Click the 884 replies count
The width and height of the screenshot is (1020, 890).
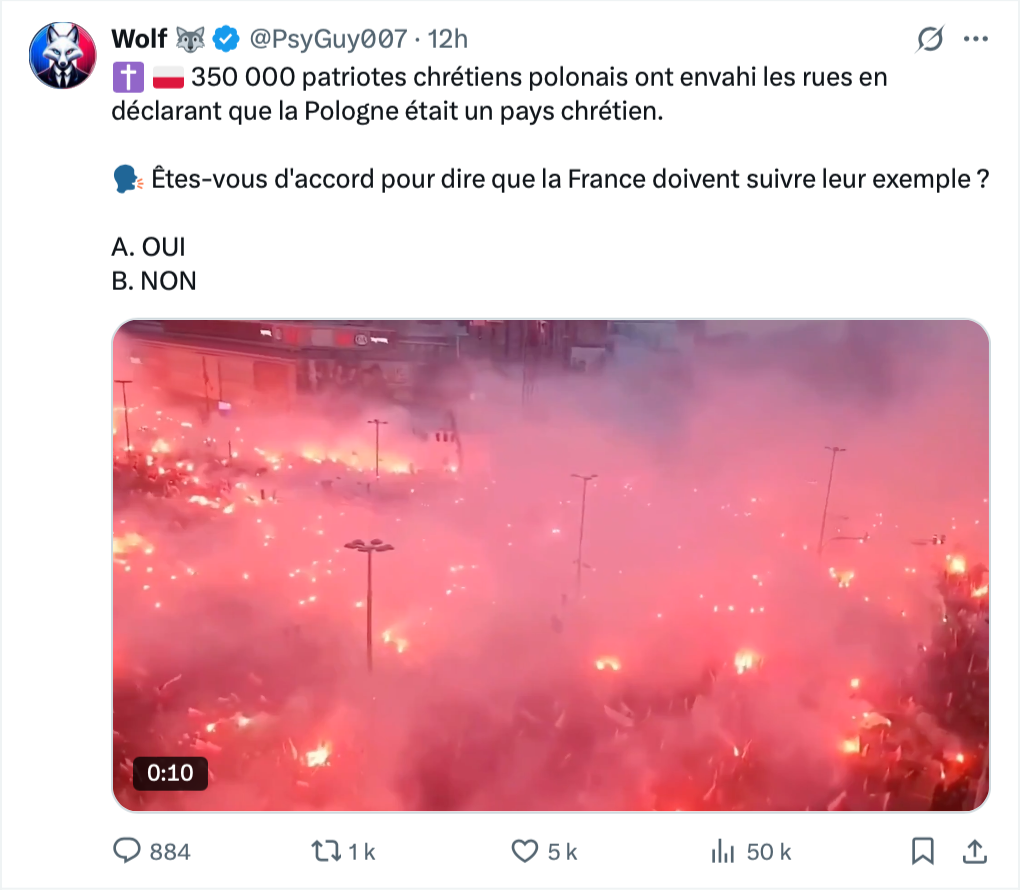170,852
